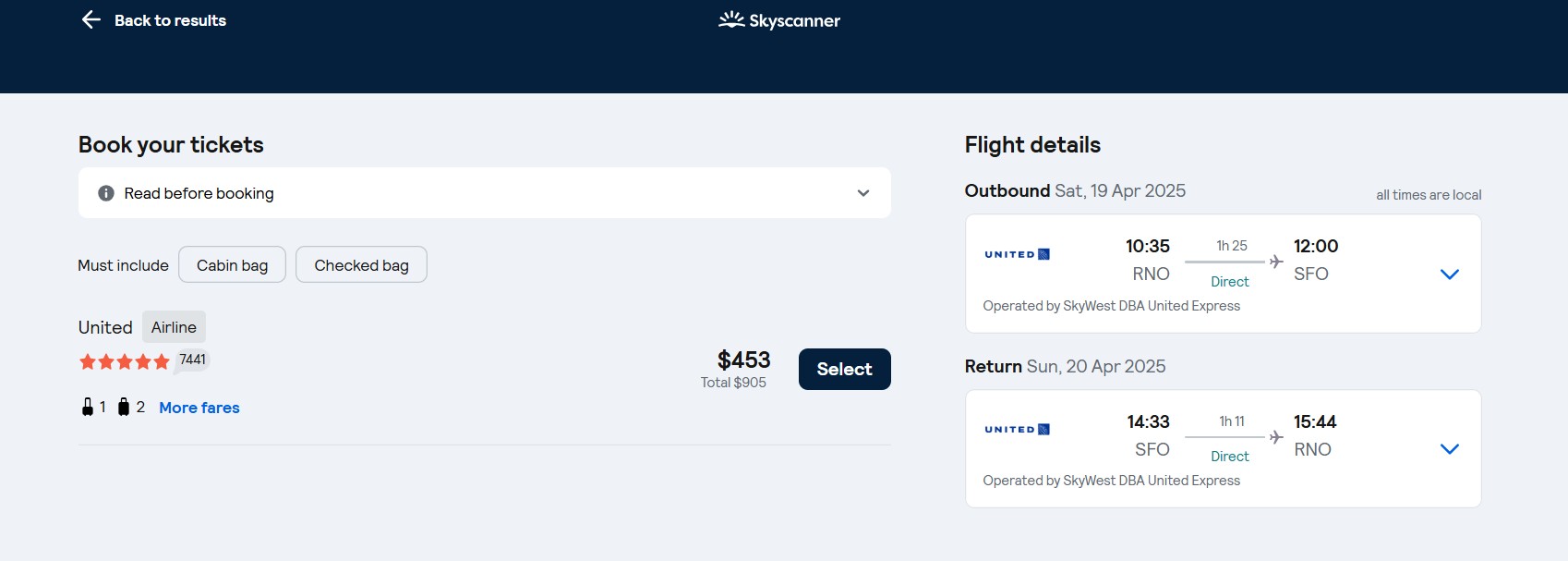This screenshot has width=1568, height=561.
Task: Click the airplane icon on the outbound flight
Action: (x=1276, y=262)
